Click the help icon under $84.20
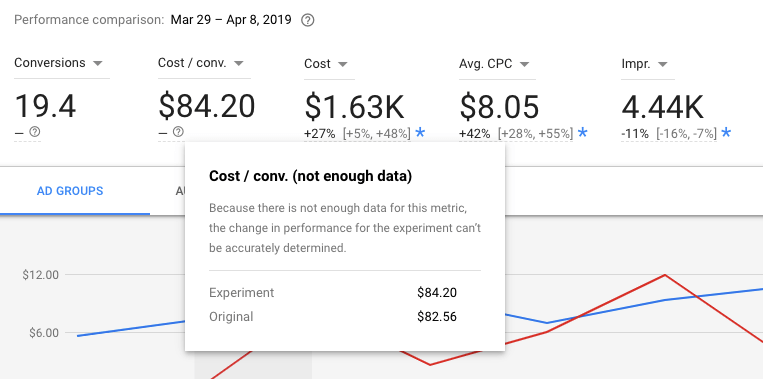The height and width of the screenshot is (379, 763). [179, 131]
